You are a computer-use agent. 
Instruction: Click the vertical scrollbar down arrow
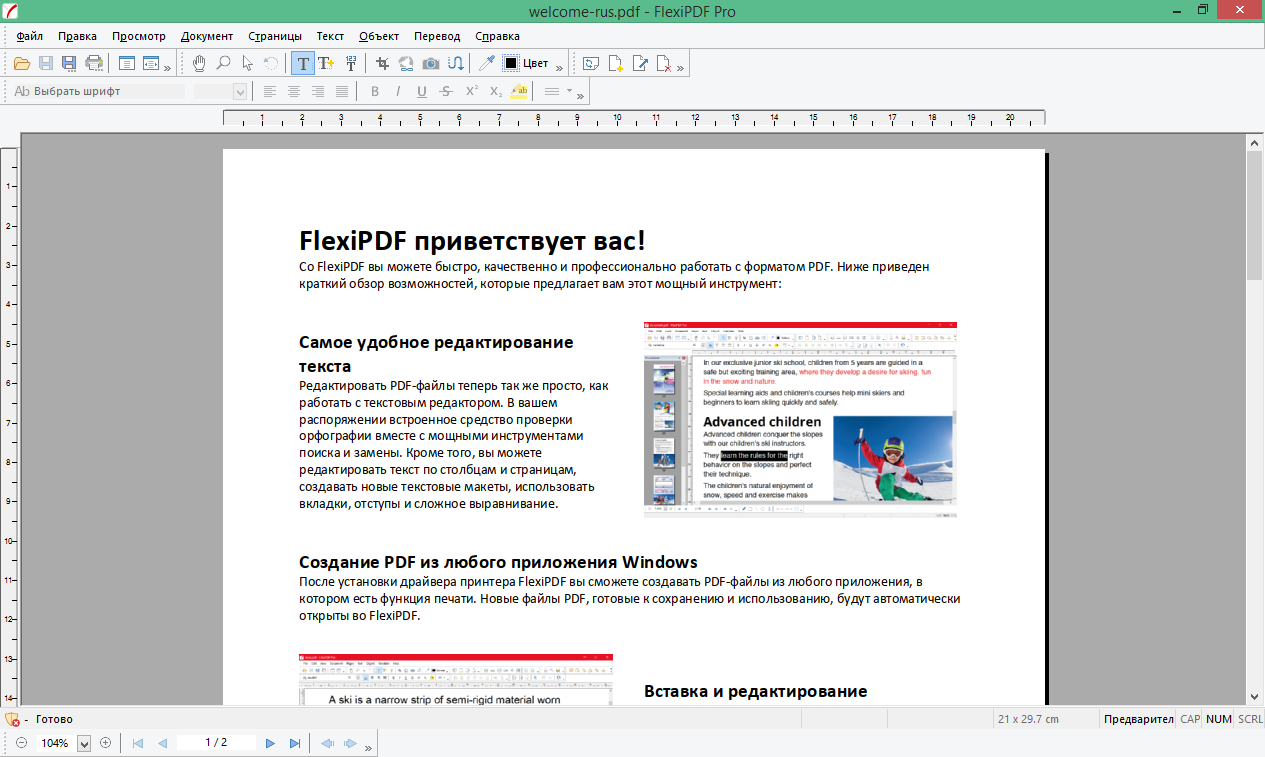tap(1255, 697)
